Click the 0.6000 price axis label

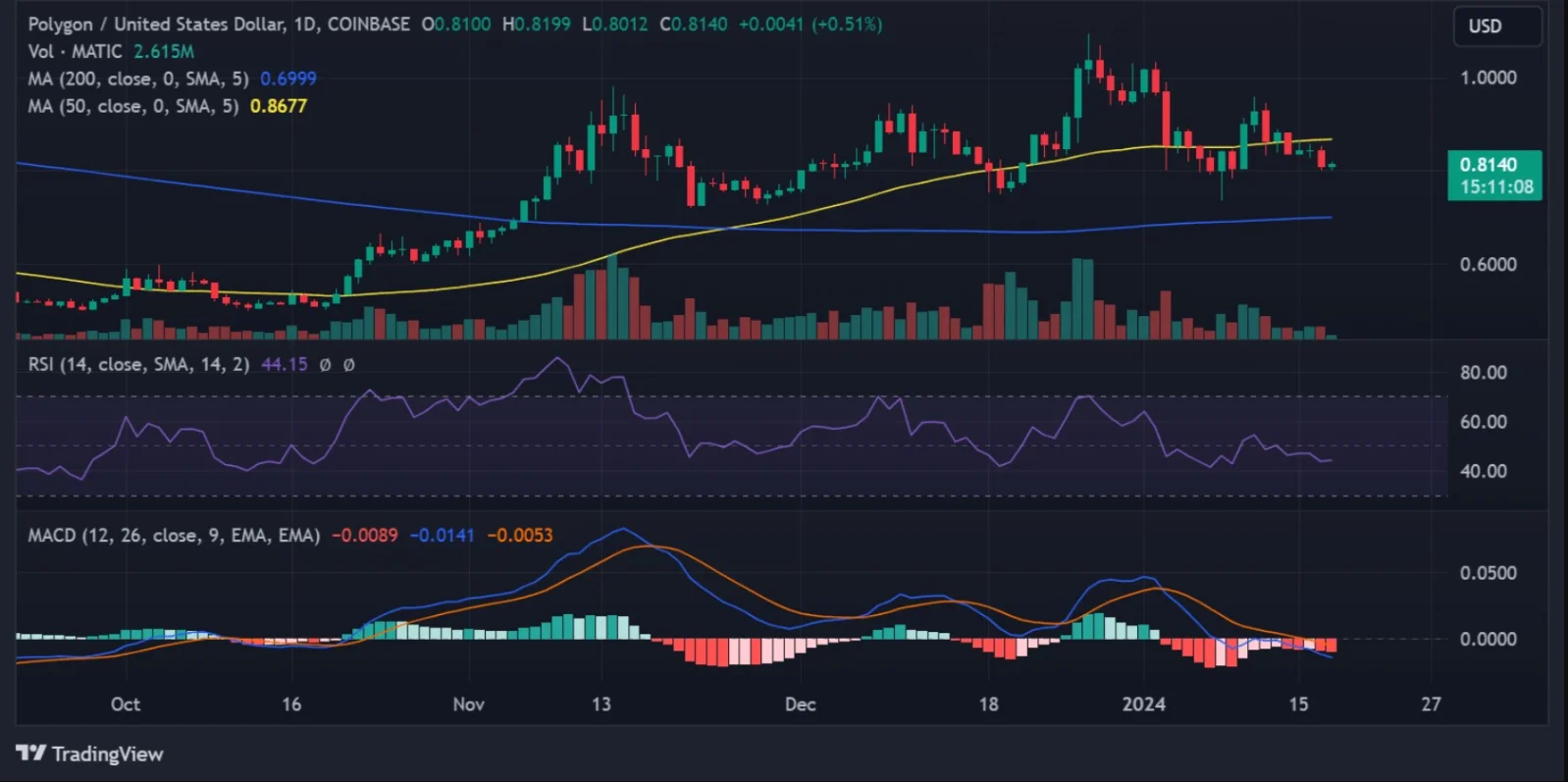(1489, 265)
